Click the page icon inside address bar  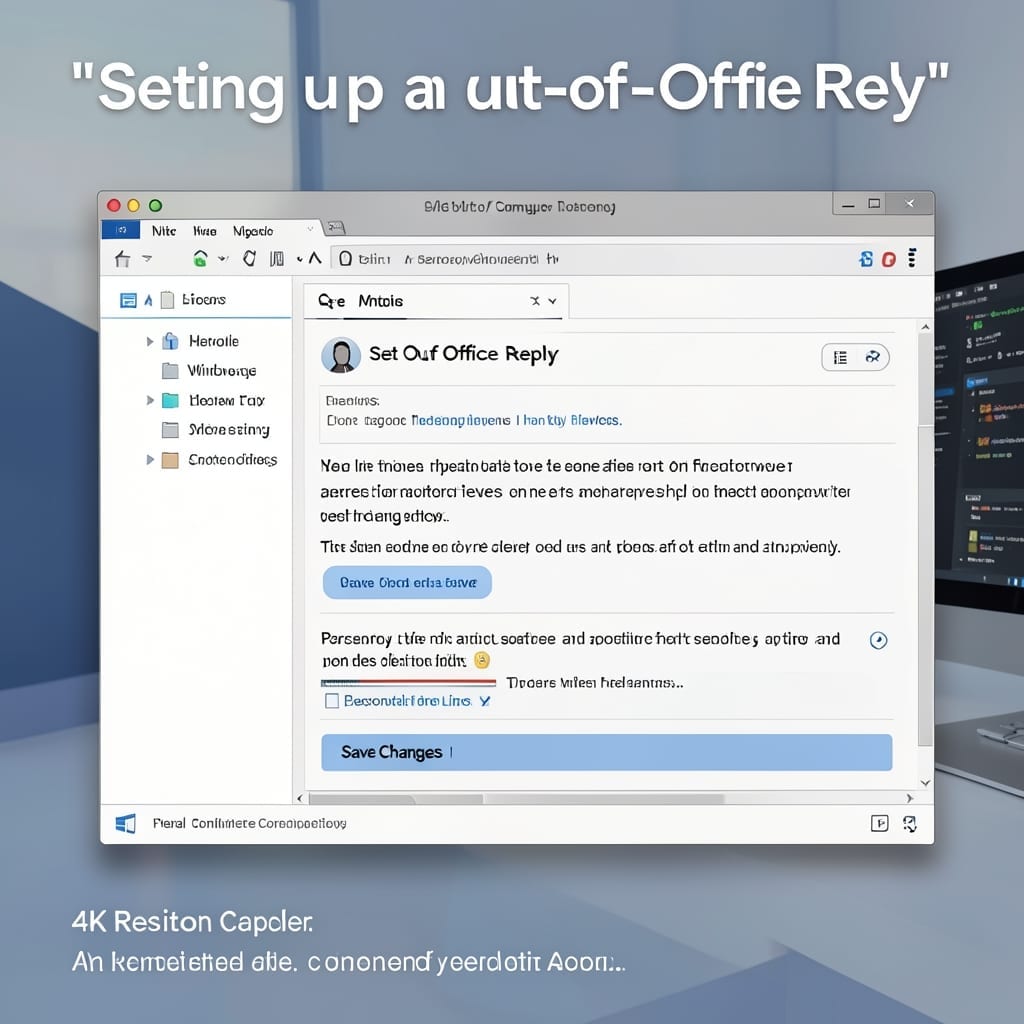[x=345, y=259]
